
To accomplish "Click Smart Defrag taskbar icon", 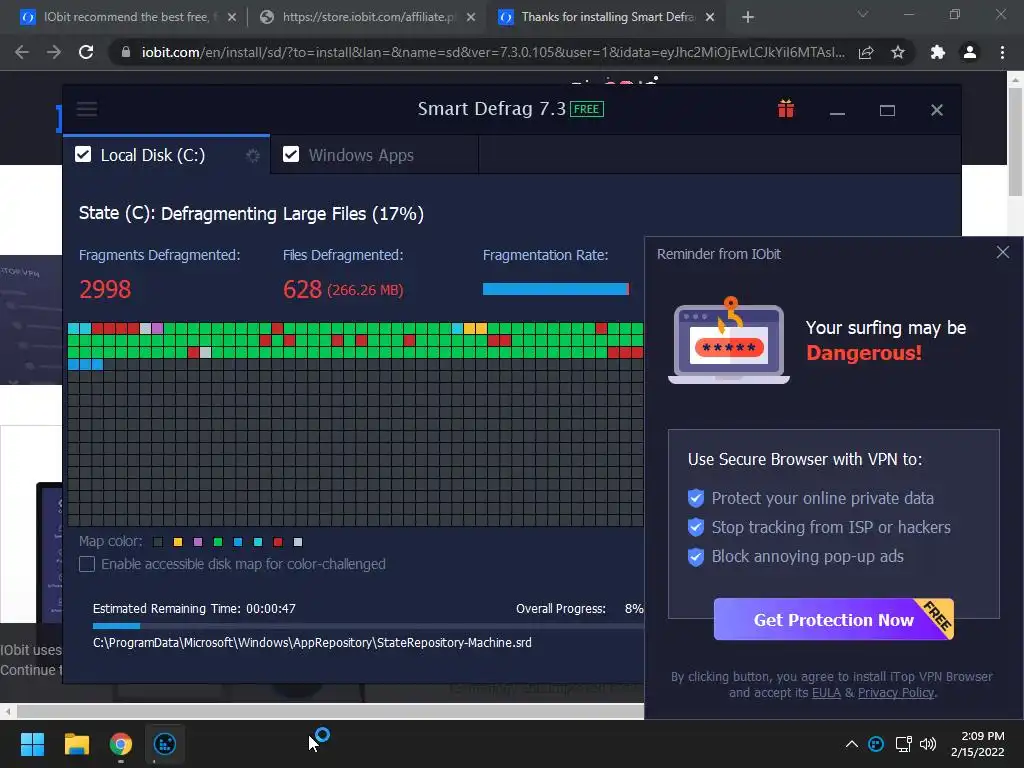I will [165, 744].
